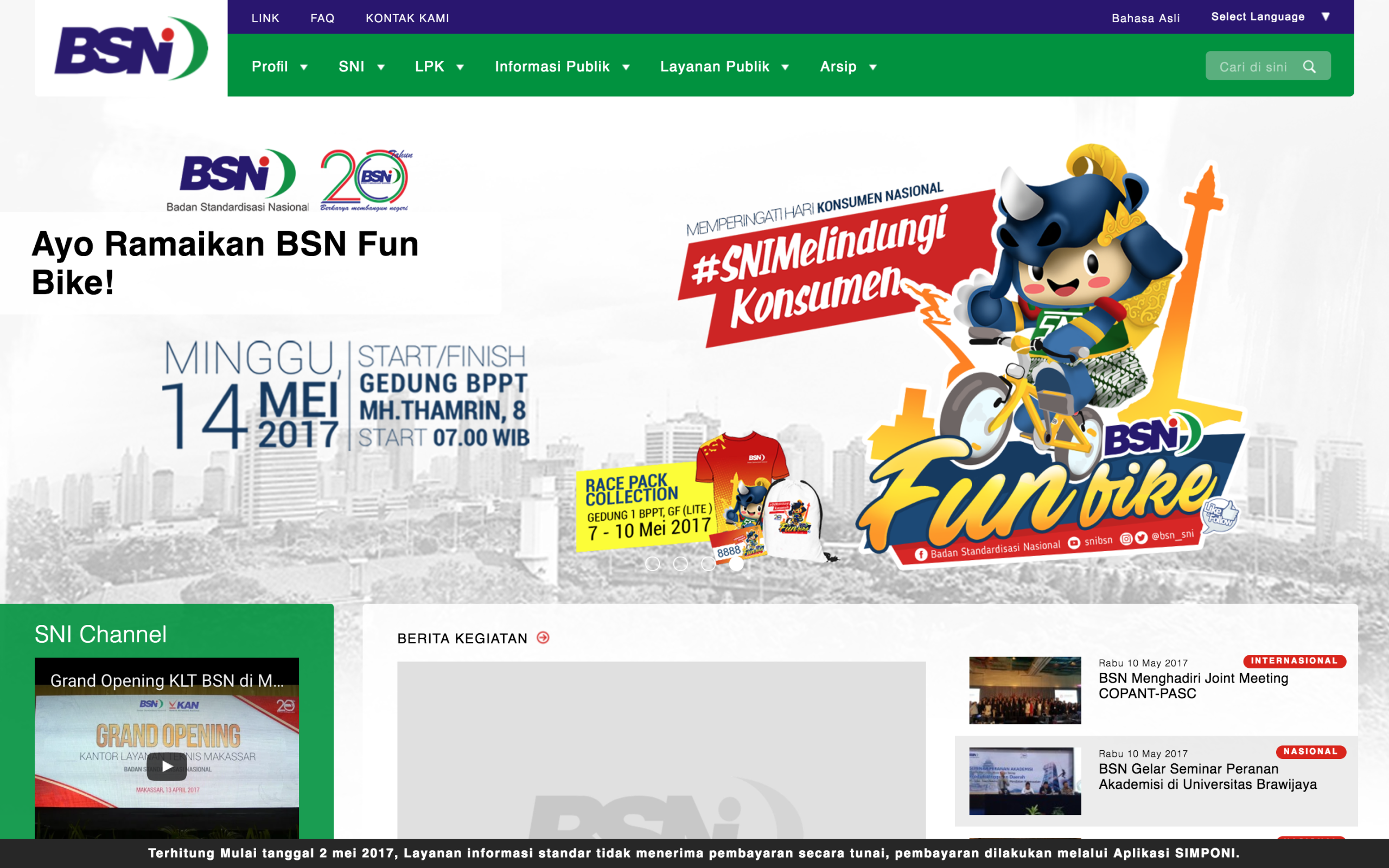Viewport: 1389px width, 868px height.
Task: Click the INTERNASIONAL category badge
Action: (x=1294, y=661)
